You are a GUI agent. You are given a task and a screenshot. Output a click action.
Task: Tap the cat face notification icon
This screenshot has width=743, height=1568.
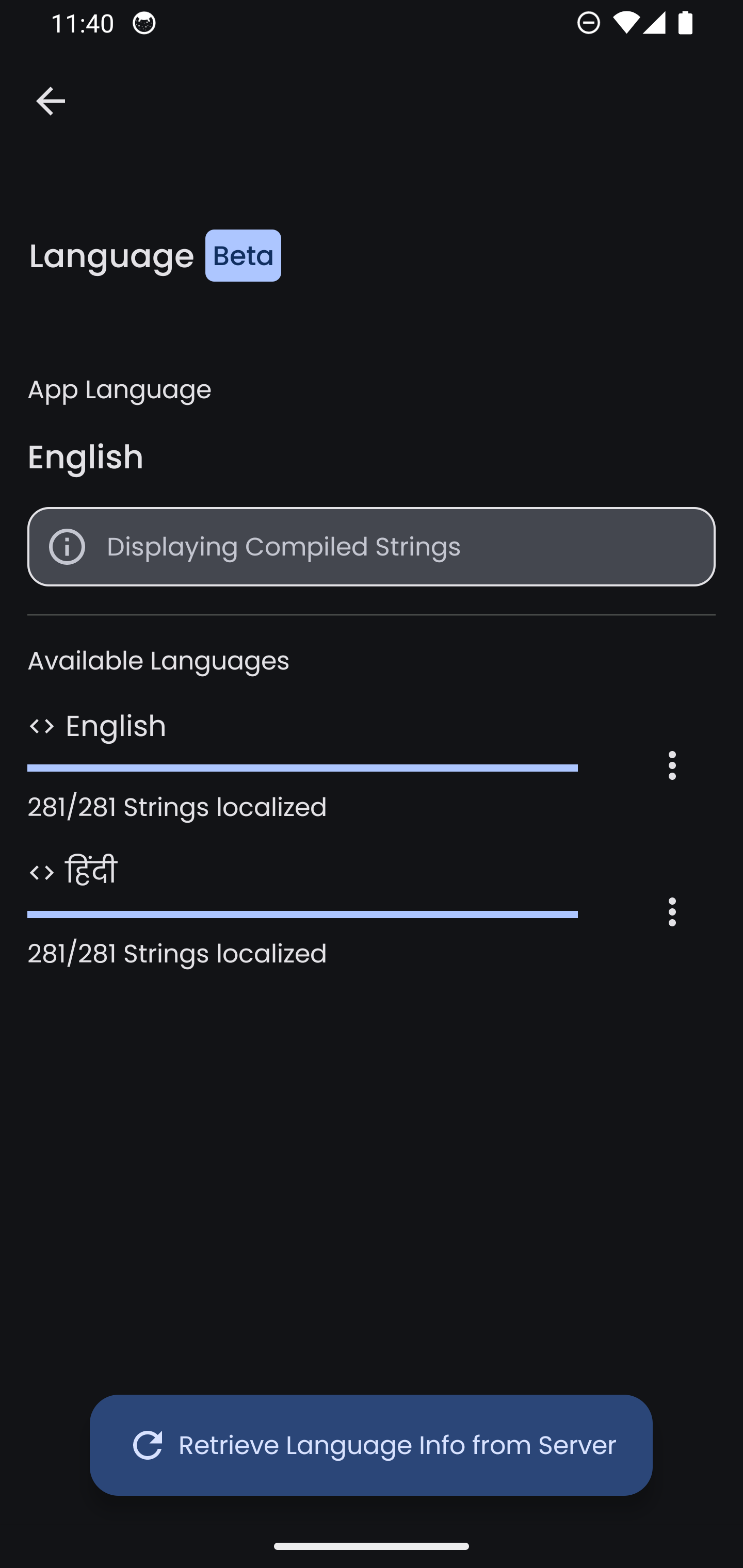click(x=144, y=23)
